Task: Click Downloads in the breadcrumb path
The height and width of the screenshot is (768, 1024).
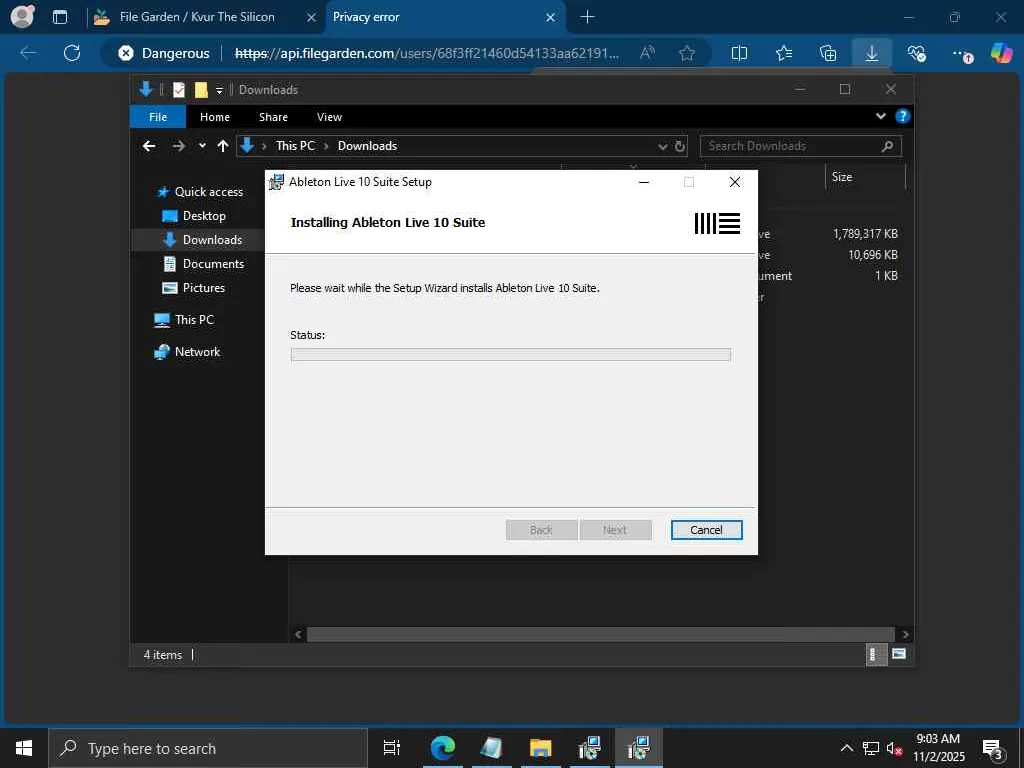Action: point(367,146)
